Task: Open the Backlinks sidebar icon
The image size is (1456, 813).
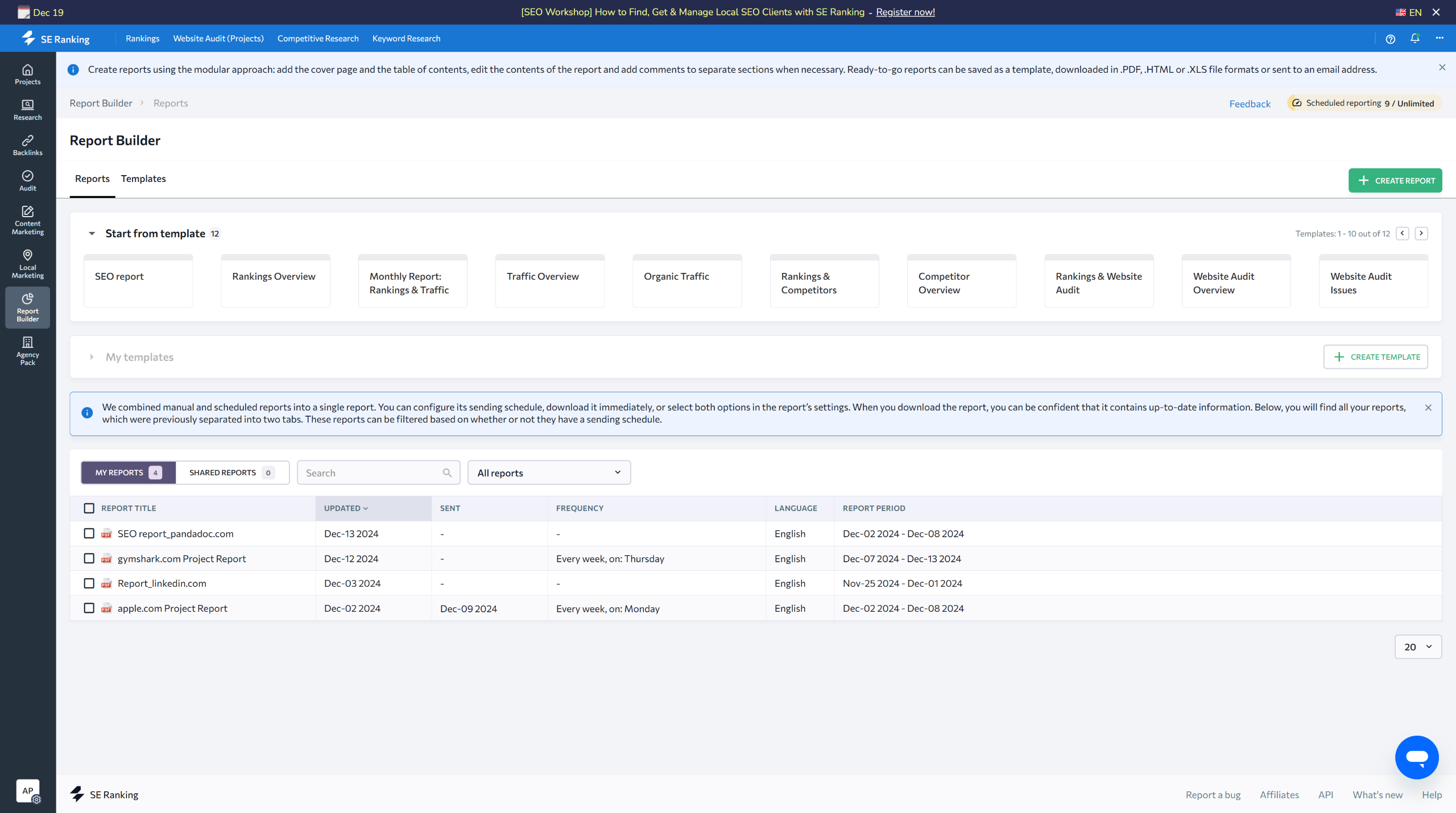Action: point(27,145)
